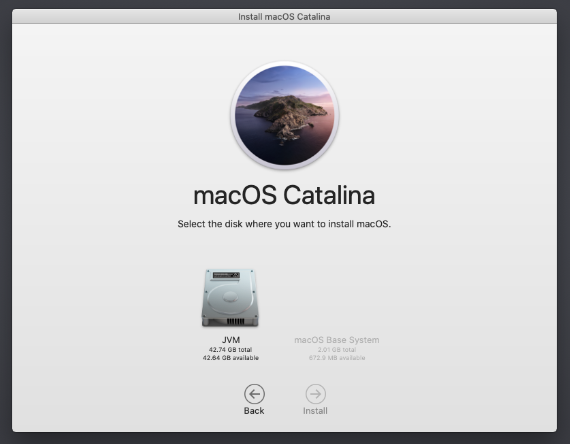The width and height of the screenshot is (570, 444).
Task: Select the JVM hard disk icon
Action: point(230,298)
